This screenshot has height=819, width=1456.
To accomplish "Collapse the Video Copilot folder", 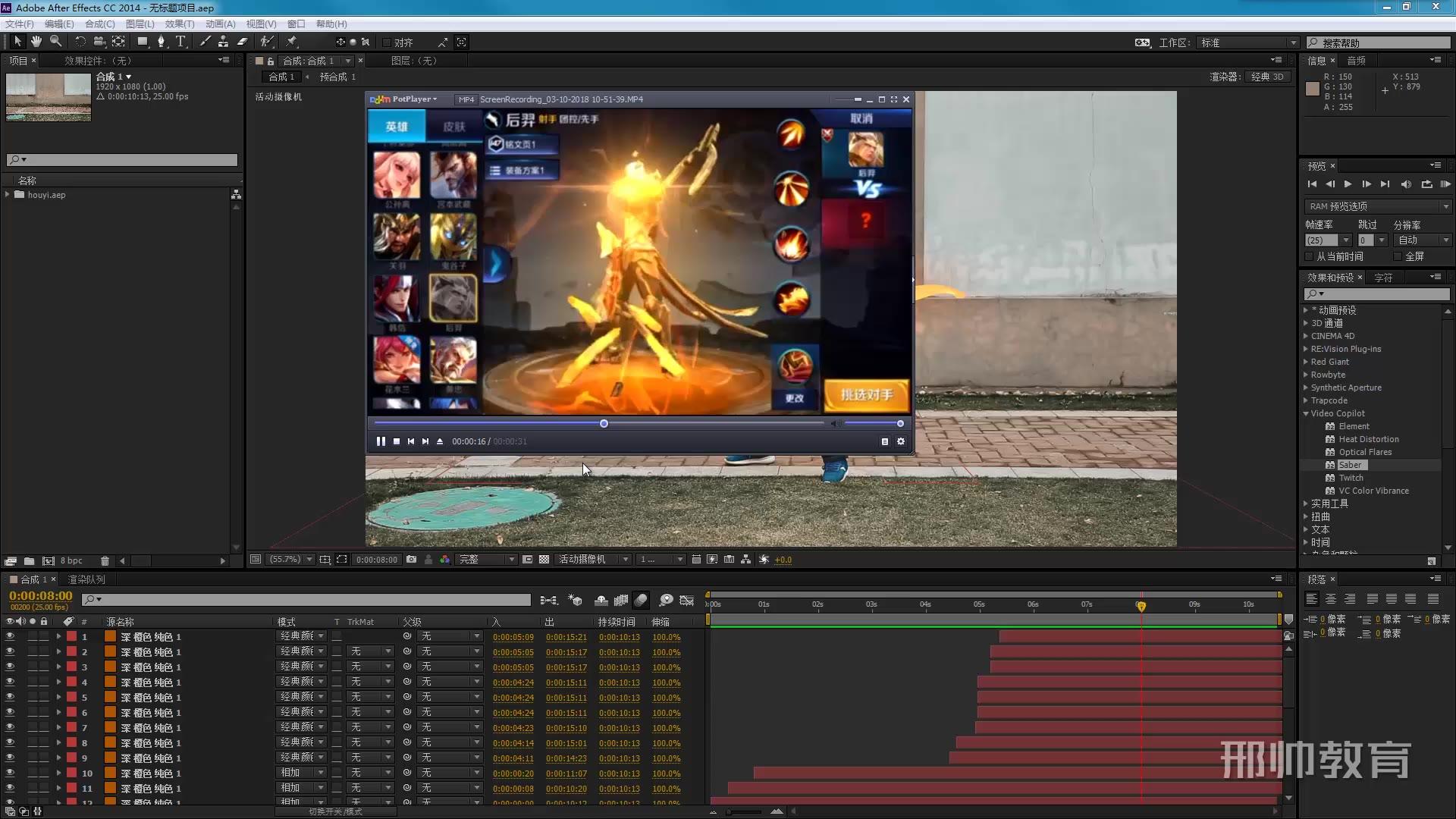I will [1306, 413].
